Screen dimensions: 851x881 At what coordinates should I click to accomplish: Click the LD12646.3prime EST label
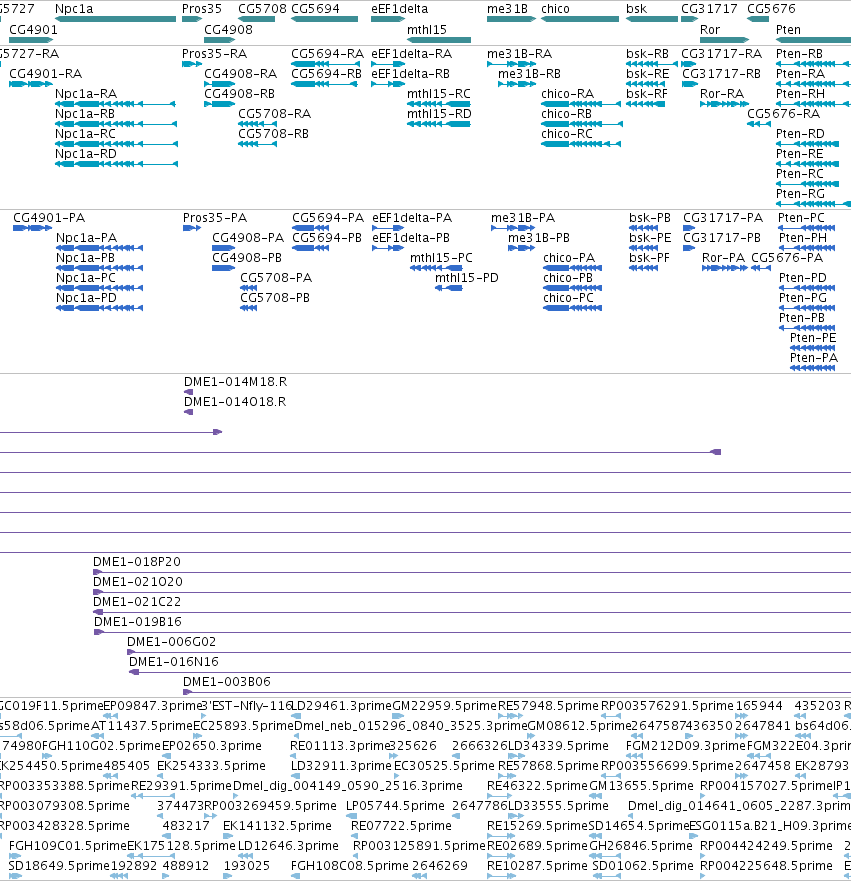point(288,846)
